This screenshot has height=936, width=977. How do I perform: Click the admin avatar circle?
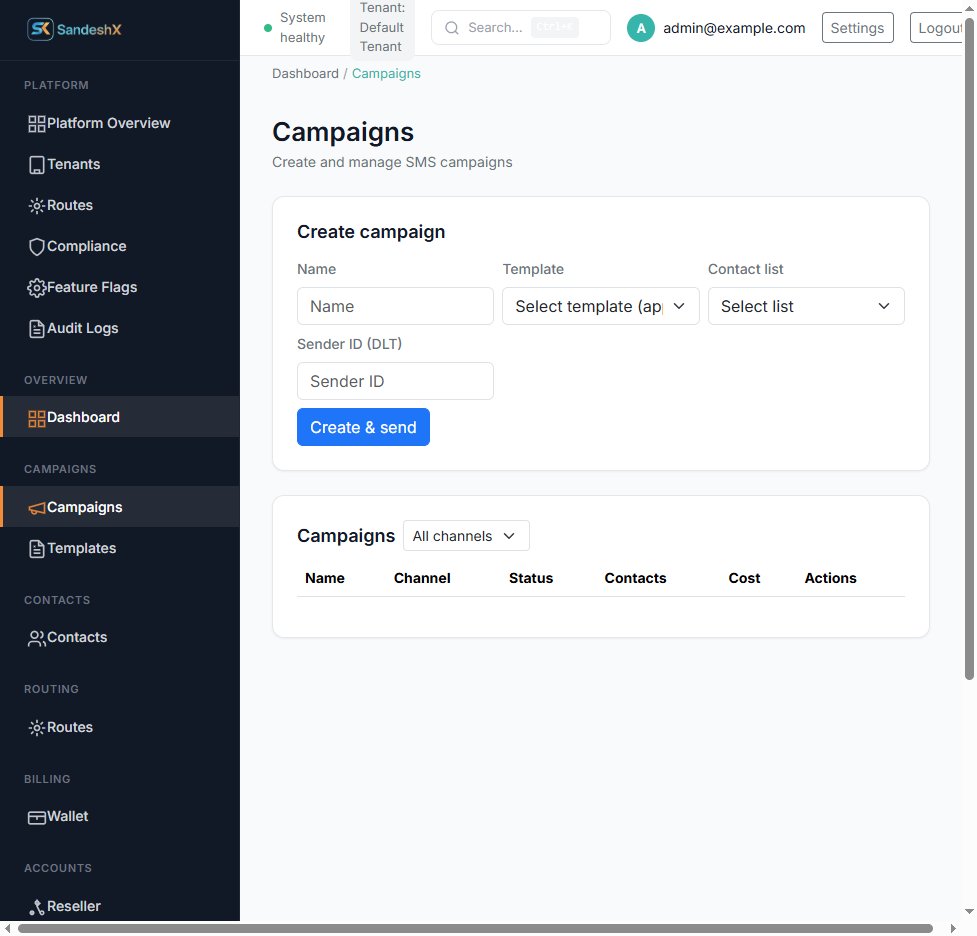tap(641, 28)
